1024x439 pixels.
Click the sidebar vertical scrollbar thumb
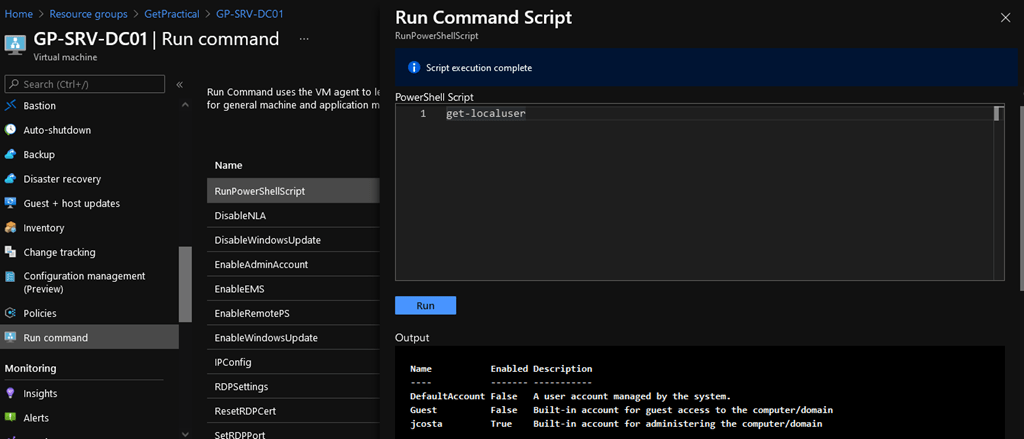[185, 284]
